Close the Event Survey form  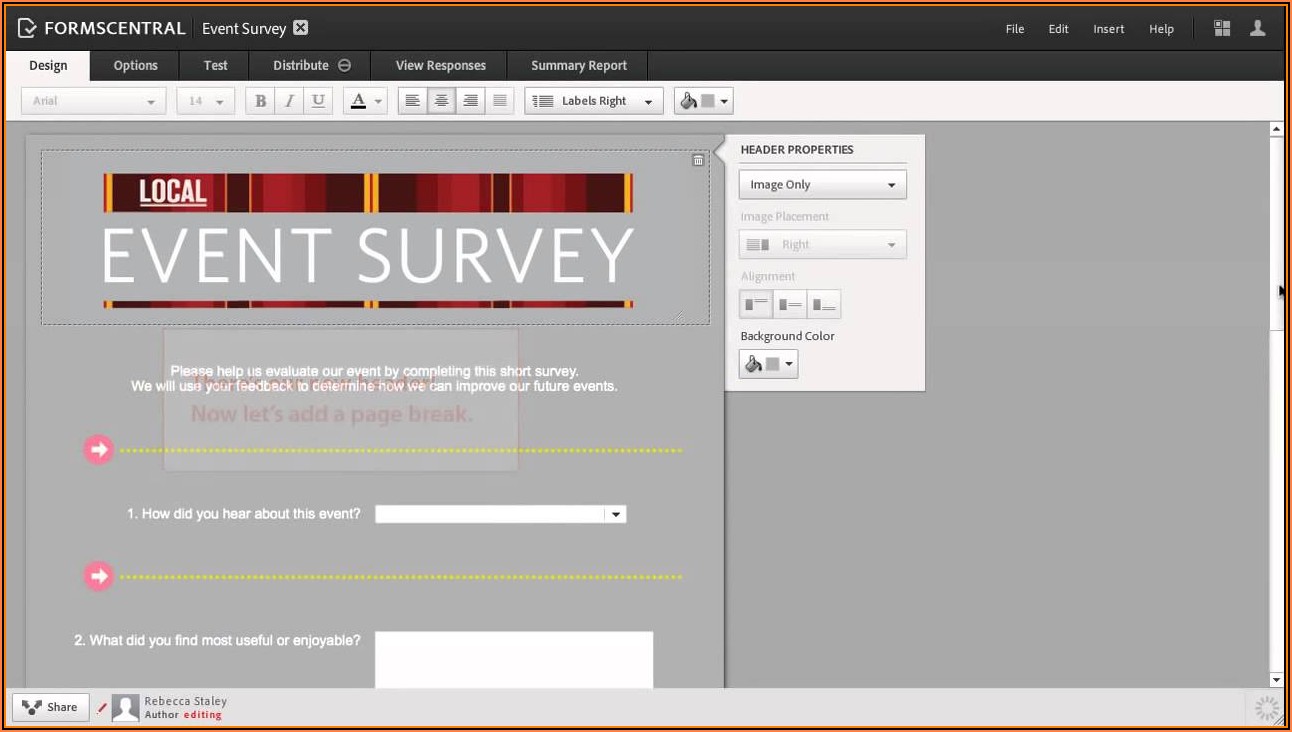coord(301,28)
